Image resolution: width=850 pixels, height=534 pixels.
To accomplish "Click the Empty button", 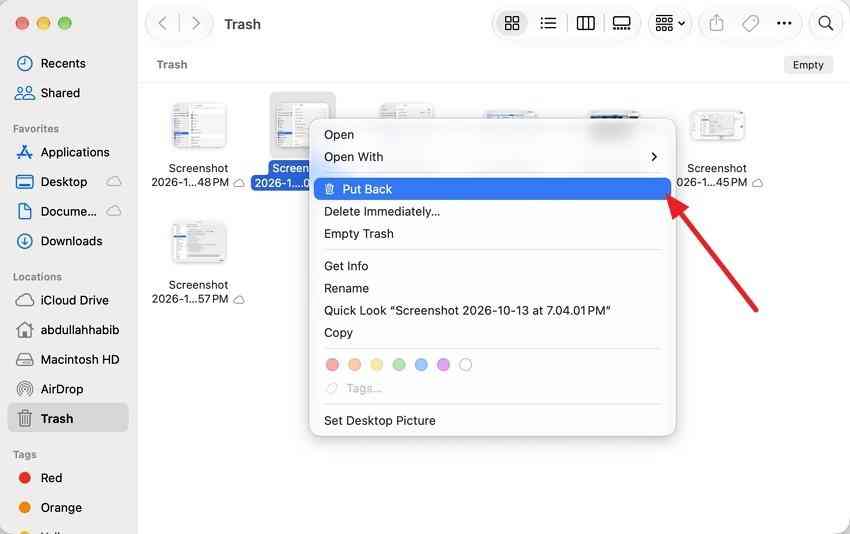I will tap(808, 65).
